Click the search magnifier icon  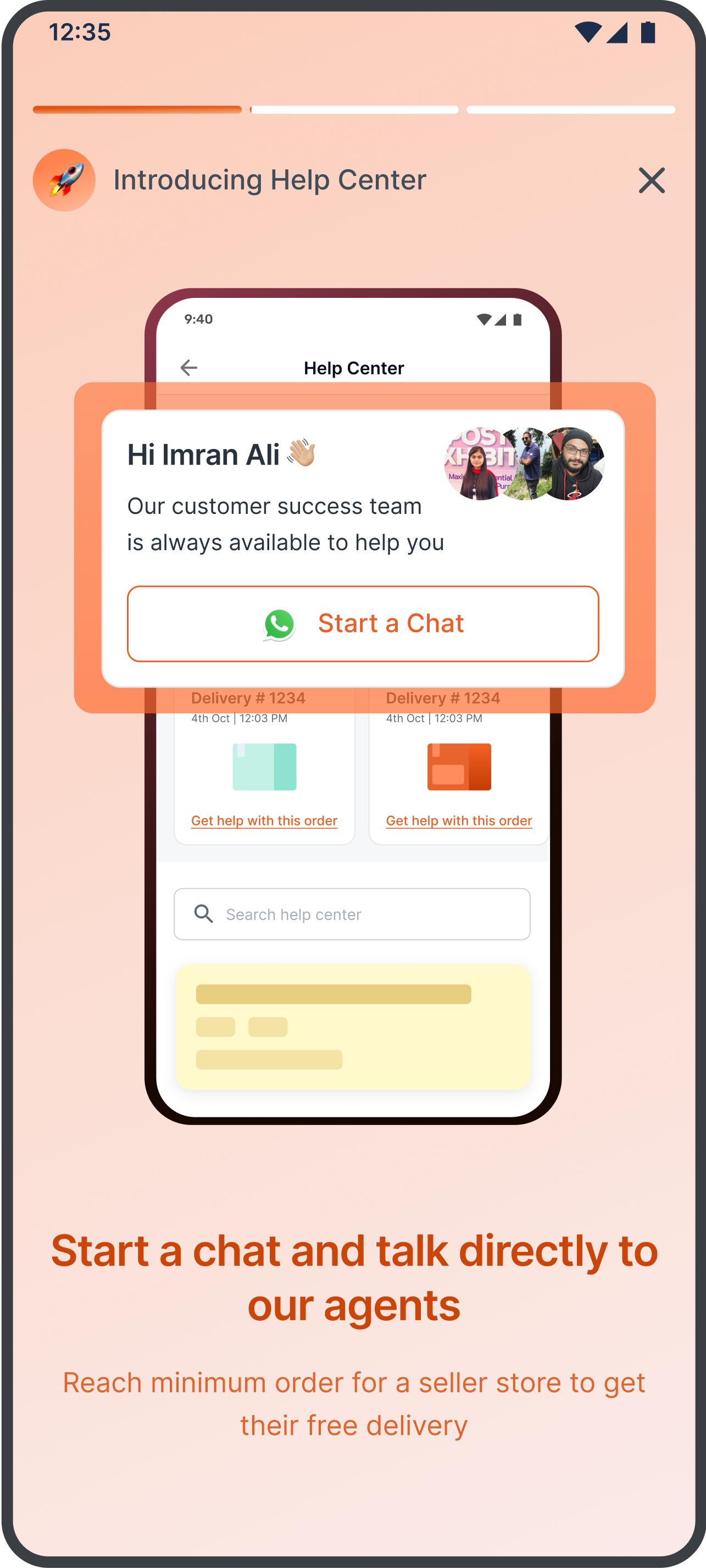tap(203, 913)
